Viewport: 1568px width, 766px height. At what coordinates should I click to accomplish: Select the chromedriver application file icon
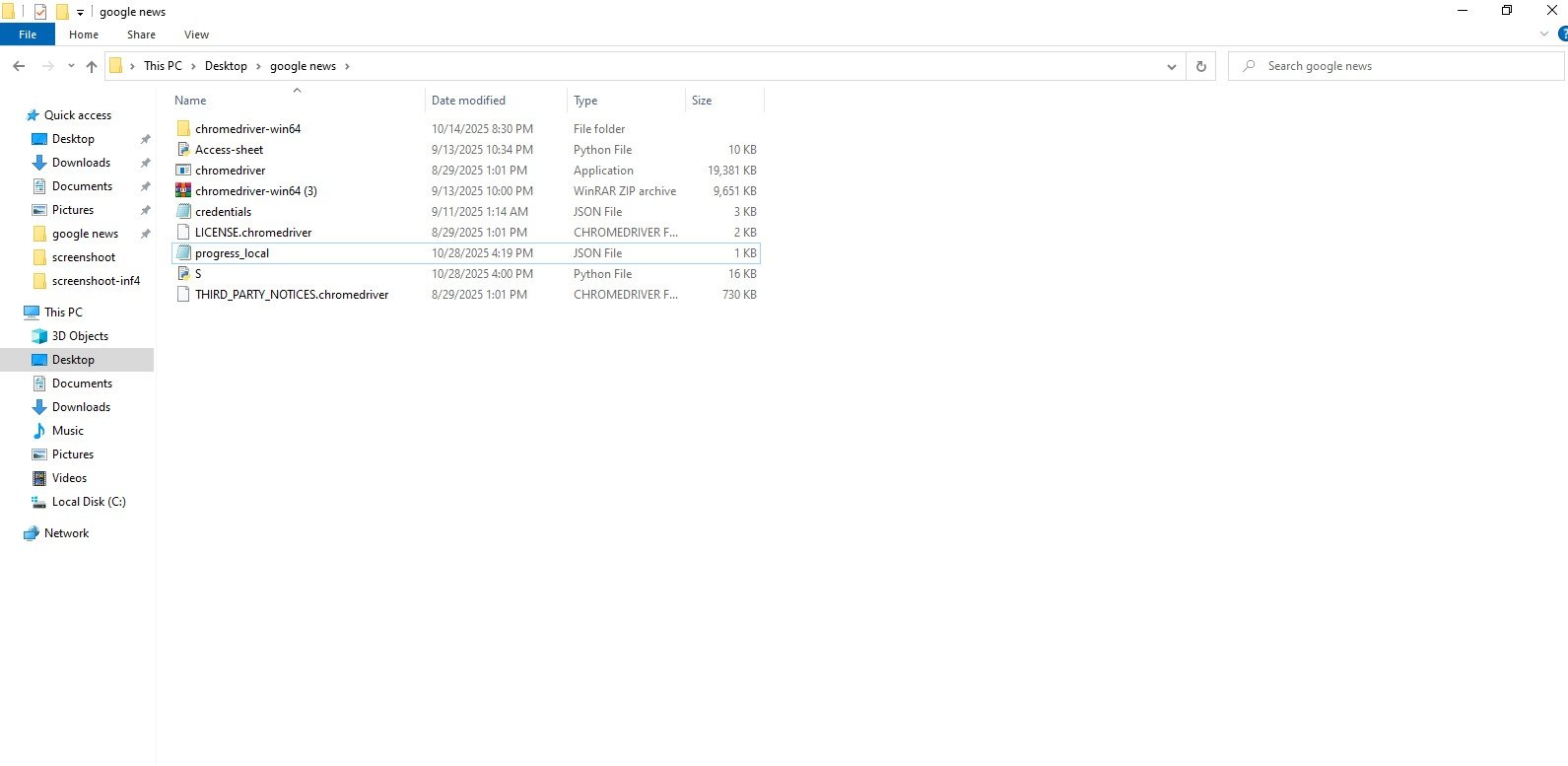pos(183,171)
